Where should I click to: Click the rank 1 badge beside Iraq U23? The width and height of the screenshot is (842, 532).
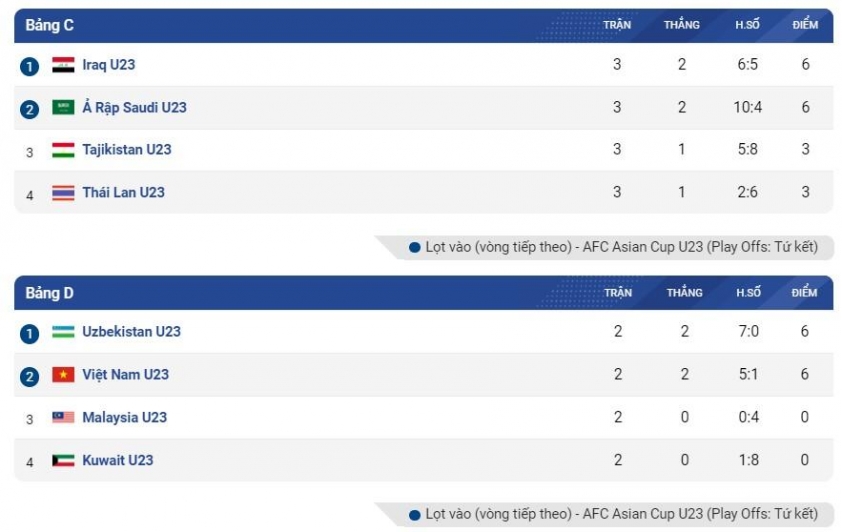pos(30,67)
